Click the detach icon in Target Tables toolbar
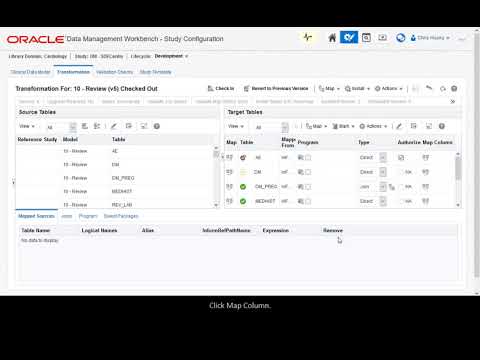Screen dimensions: 480x360 [x=429, y=126]
